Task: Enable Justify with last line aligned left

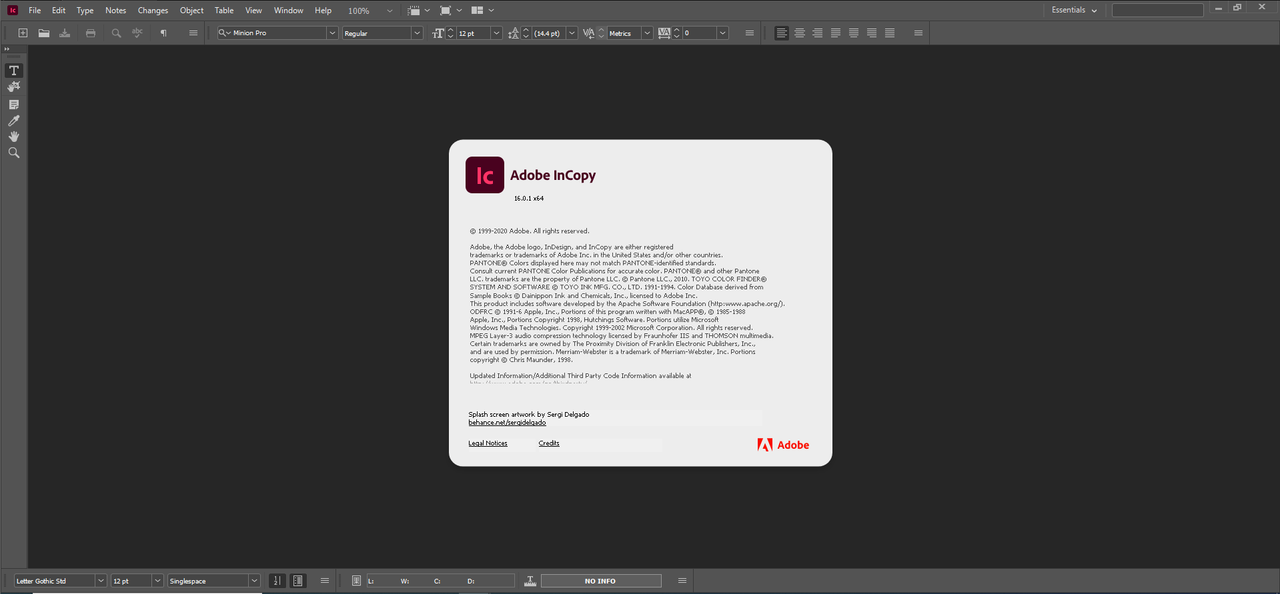Action: 835,33
